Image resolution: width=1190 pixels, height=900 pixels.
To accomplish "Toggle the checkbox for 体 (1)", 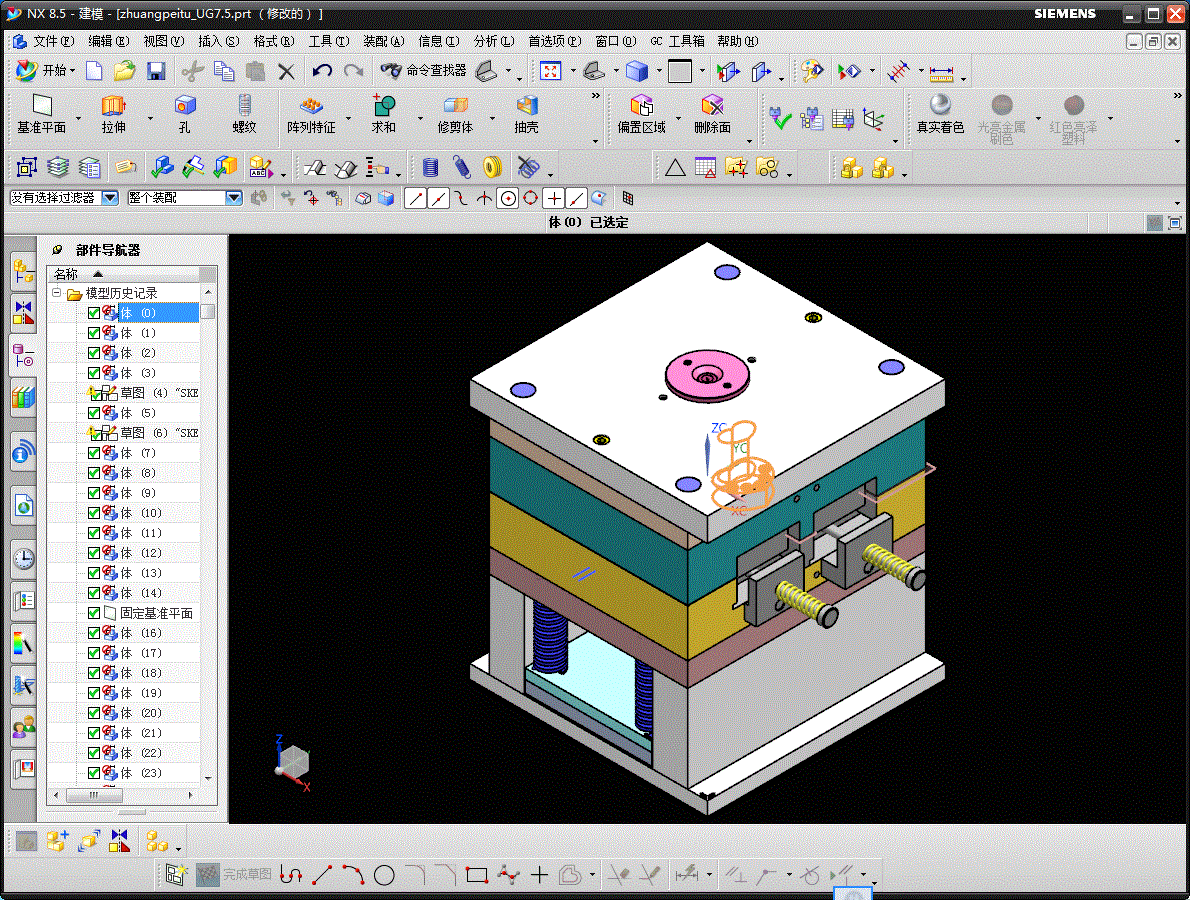I will tap(94, 333).
